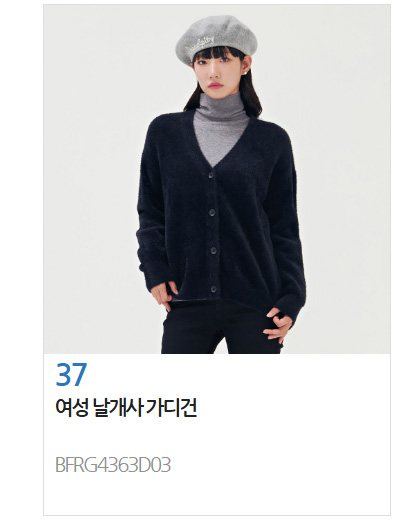
Task: Click the third cardigan button
Action: click(x=213, y=250)
